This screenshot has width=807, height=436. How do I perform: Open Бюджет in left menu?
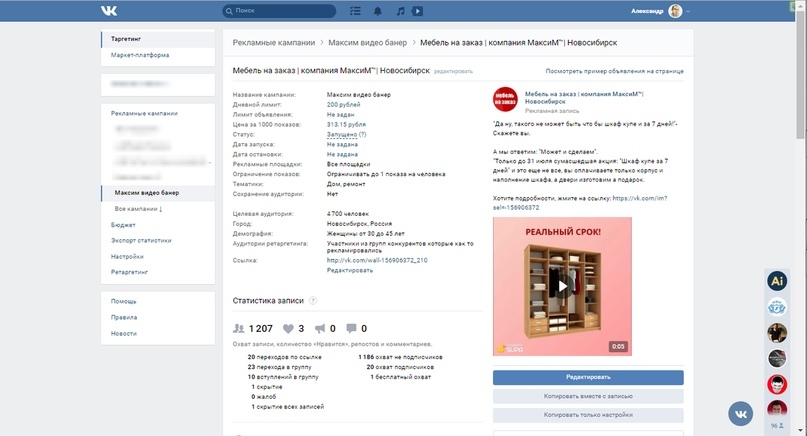[123, 225]
